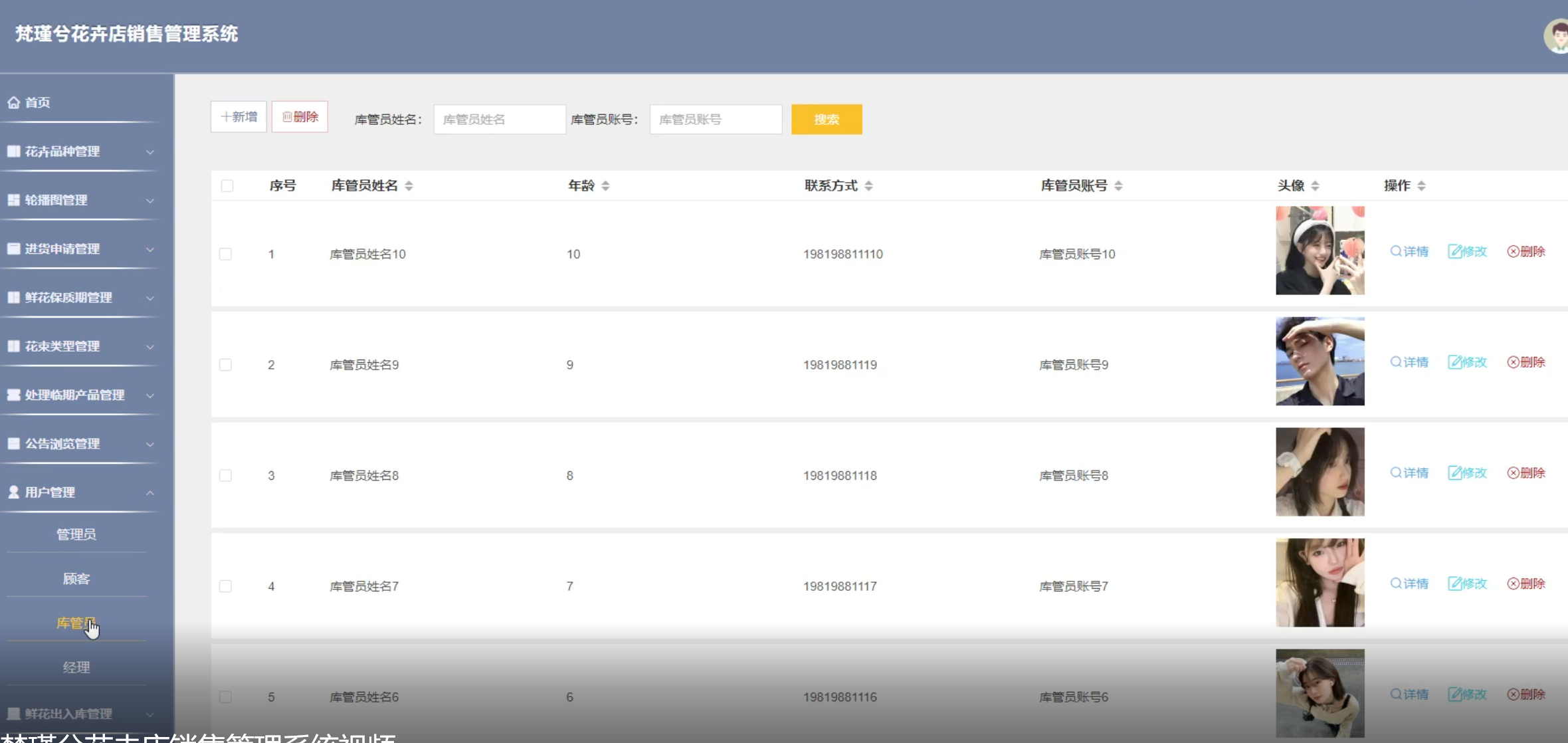Sort by 库管员姓名 column arrows
This screenshot has height=743, width=1568.
tap(409, 186)
